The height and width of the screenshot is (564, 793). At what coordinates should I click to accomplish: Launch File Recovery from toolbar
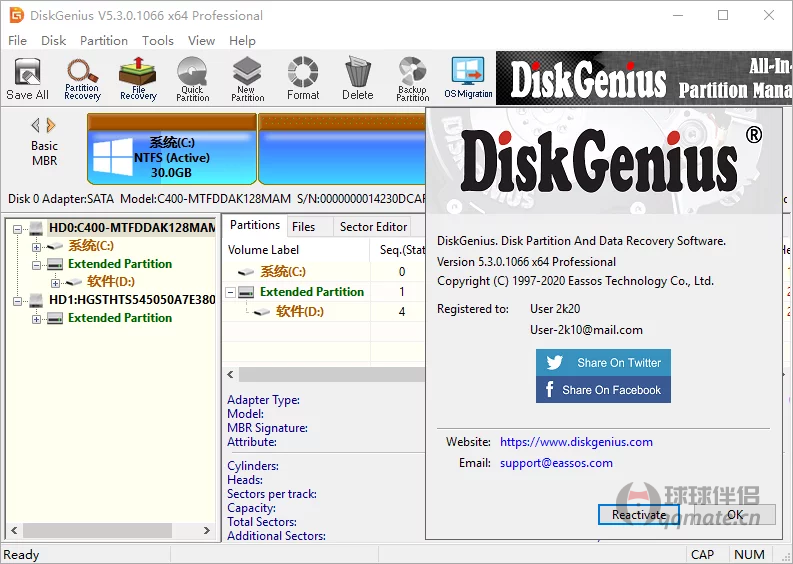click(x=138, y=78)
